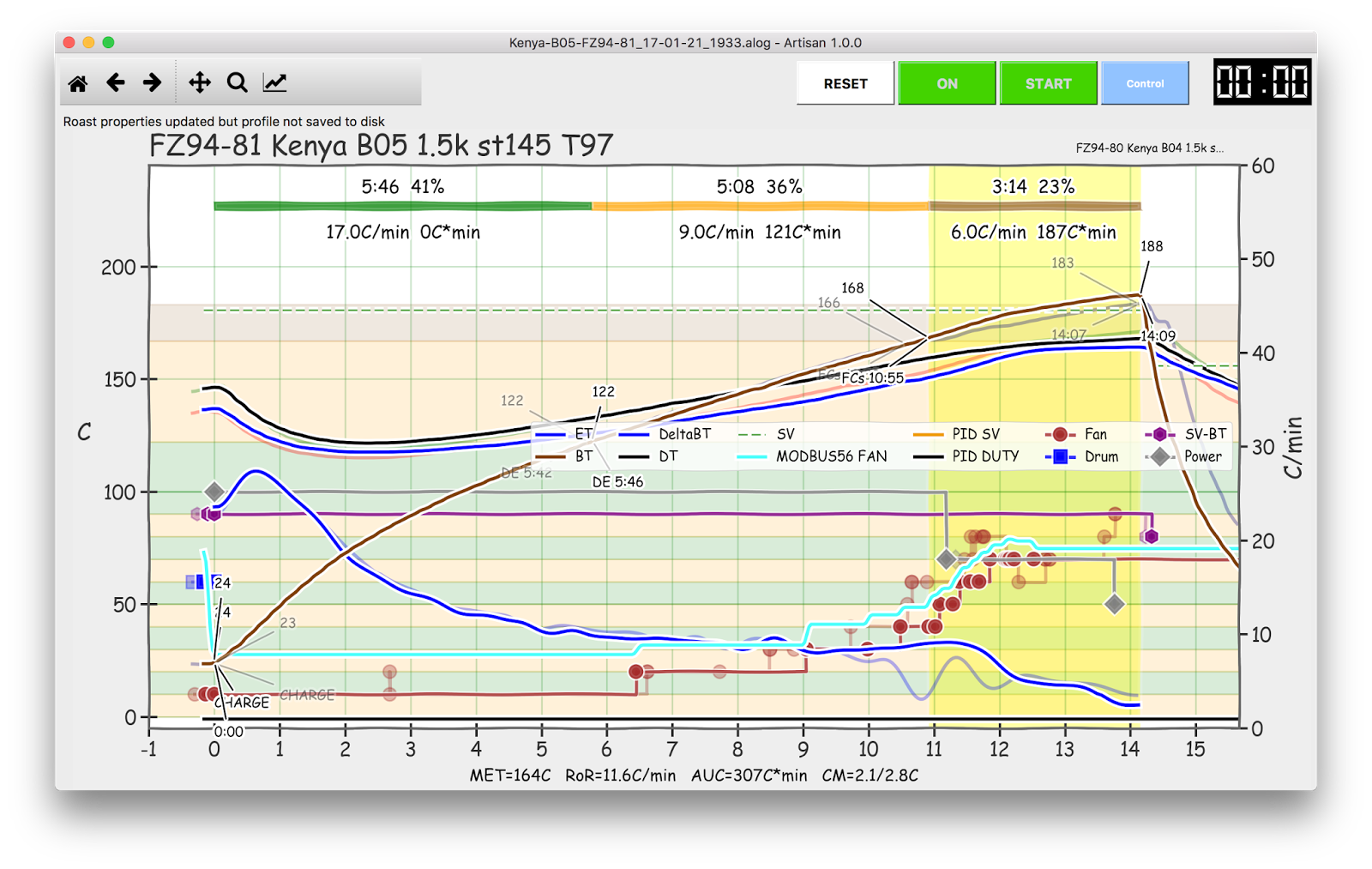Viewport: 1372px width, 869px height.
Task: Click the background profile label 'FZ94-80 Kenya B04 1.5k s...'
Action: point(1149,148)
